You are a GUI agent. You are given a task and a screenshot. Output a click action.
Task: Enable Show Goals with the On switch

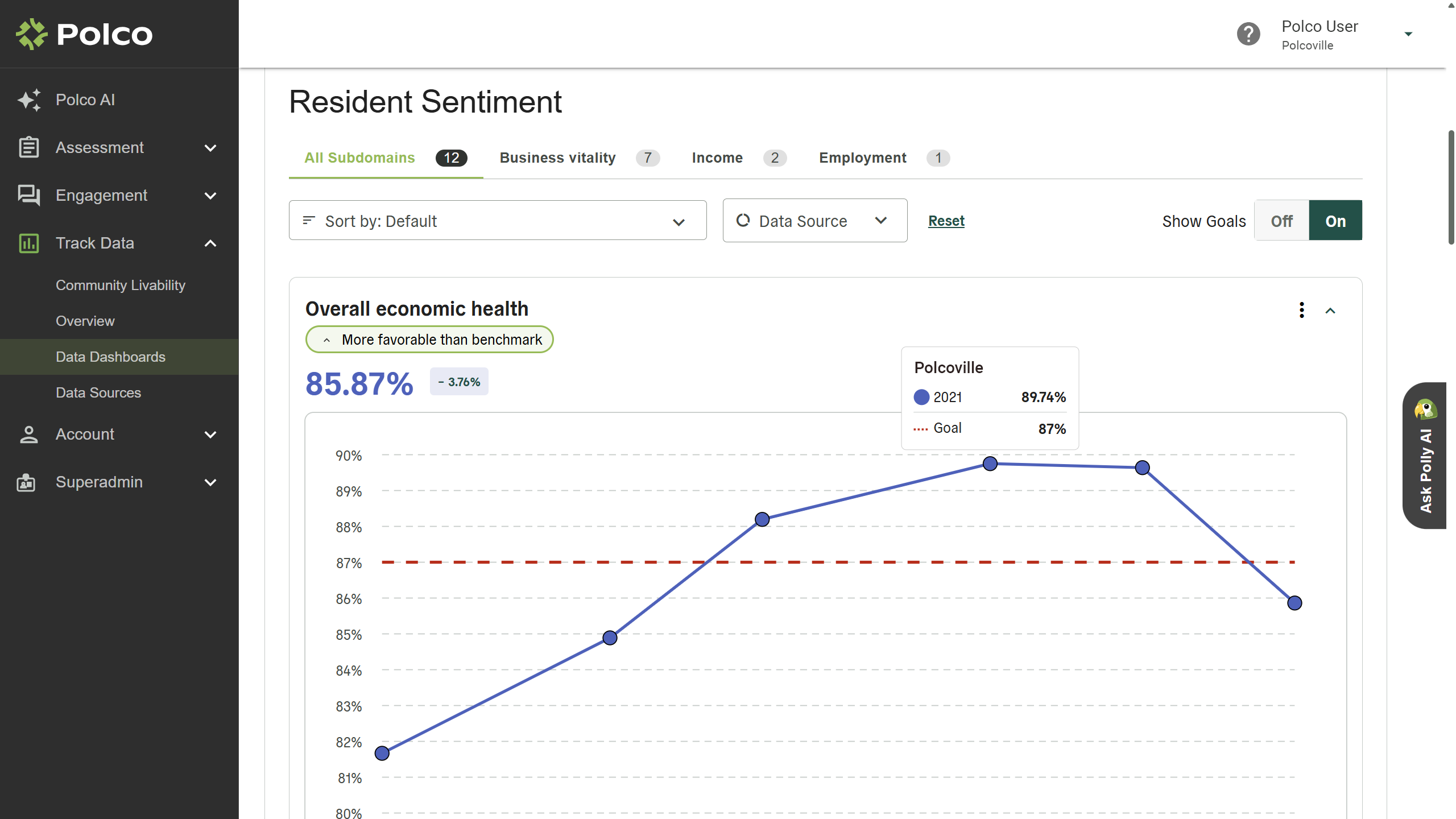1336,221
